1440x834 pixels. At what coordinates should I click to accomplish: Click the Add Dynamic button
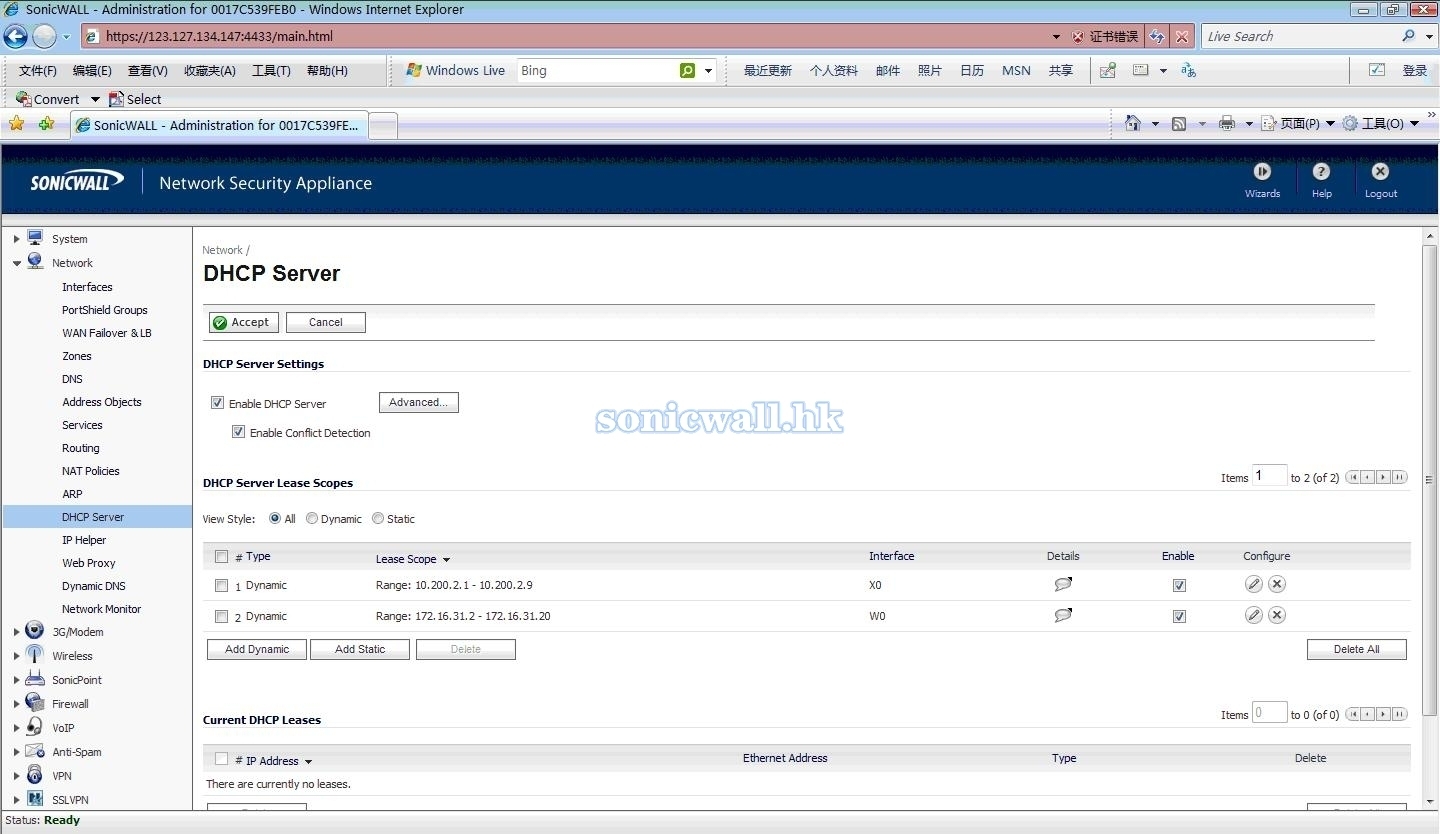coord(257,649)
